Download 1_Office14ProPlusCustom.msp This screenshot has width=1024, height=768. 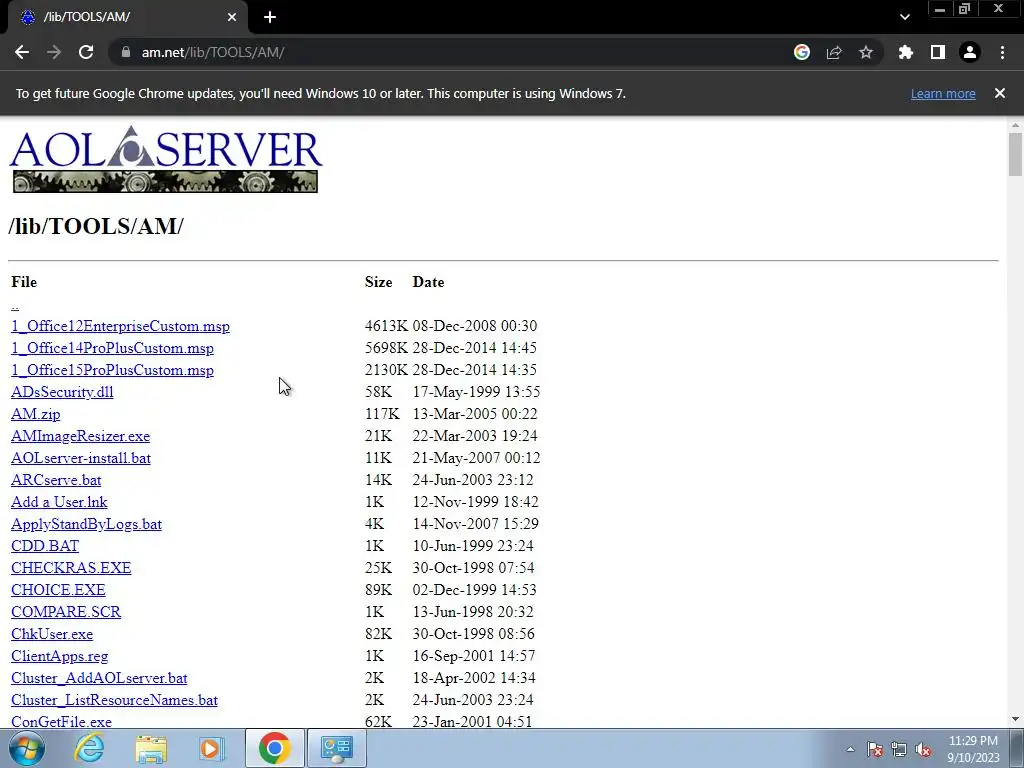(112, 348)
